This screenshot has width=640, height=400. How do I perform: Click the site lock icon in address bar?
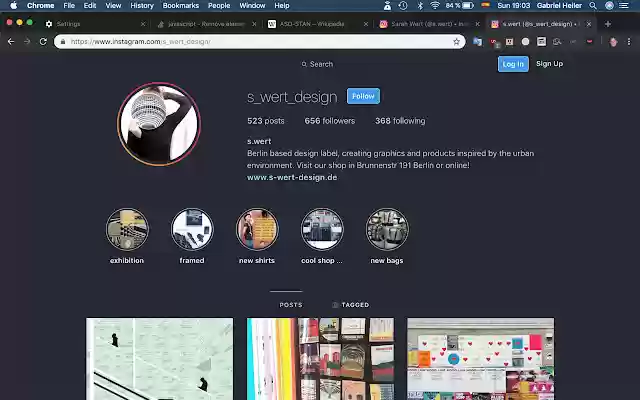click(x=63, y=42)
